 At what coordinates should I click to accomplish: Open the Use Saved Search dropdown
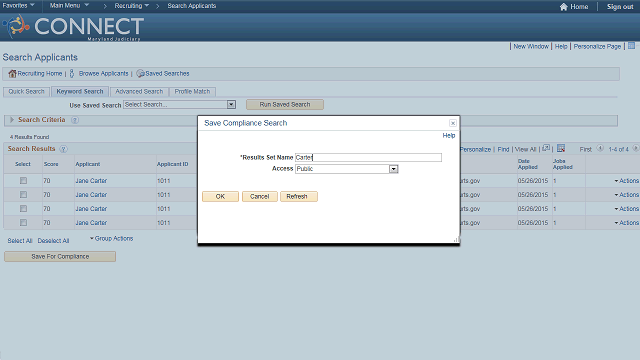point(231,104)
